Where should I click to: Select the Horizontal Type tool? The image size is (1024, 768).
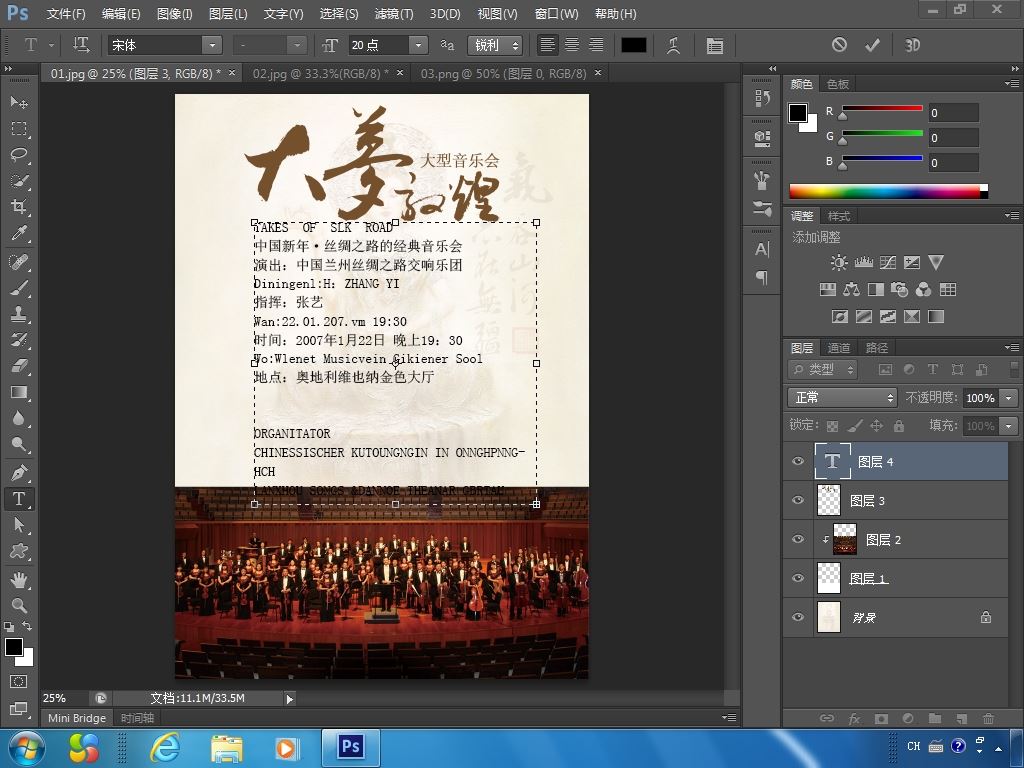19,499
